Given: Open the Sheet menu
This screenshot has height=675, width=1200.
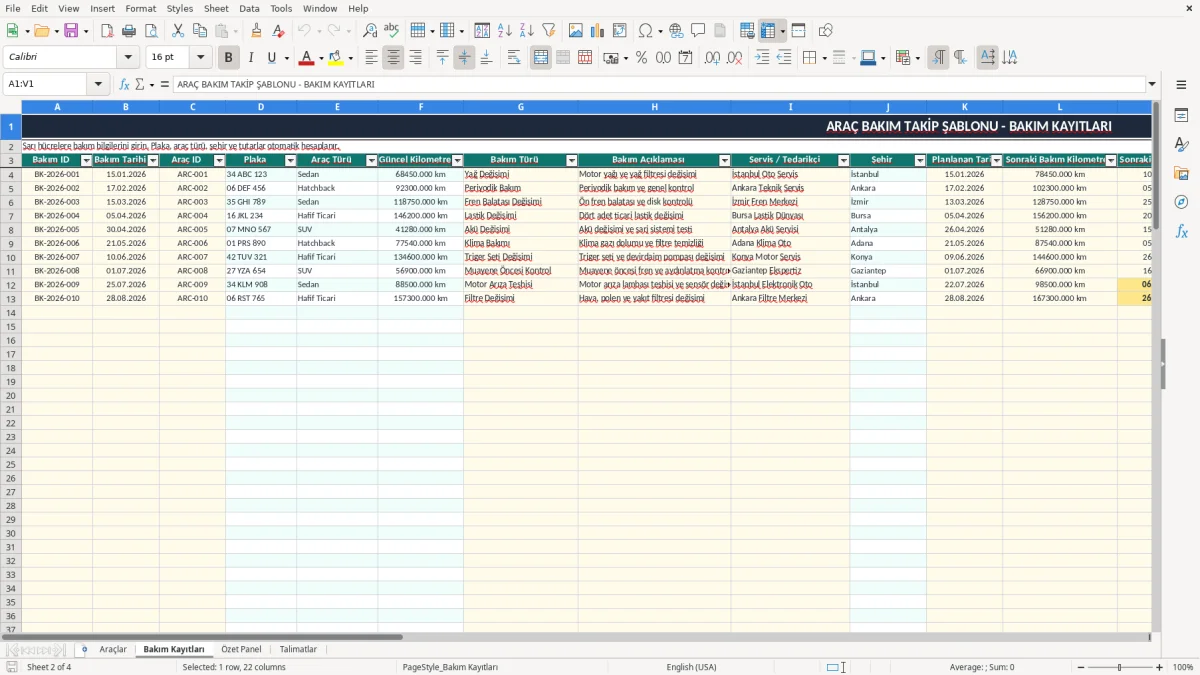Looking at the screenshot, I should [x=216, y=8].
